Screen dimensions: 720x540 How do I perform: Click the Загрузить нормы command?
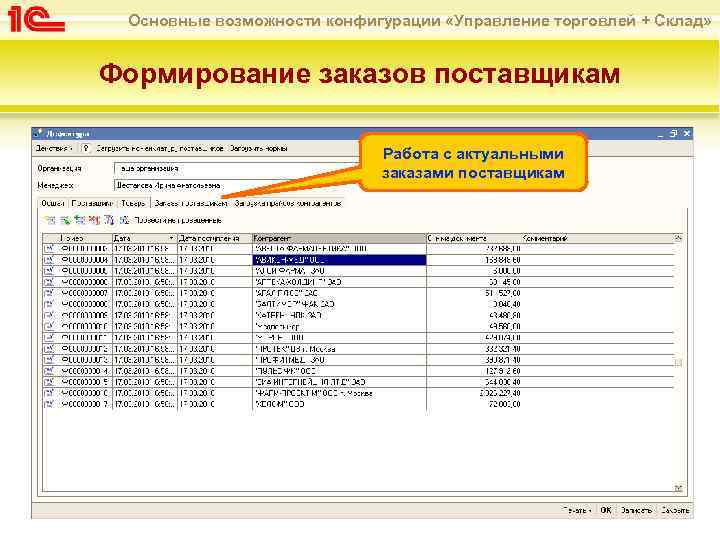pos(259,148)
